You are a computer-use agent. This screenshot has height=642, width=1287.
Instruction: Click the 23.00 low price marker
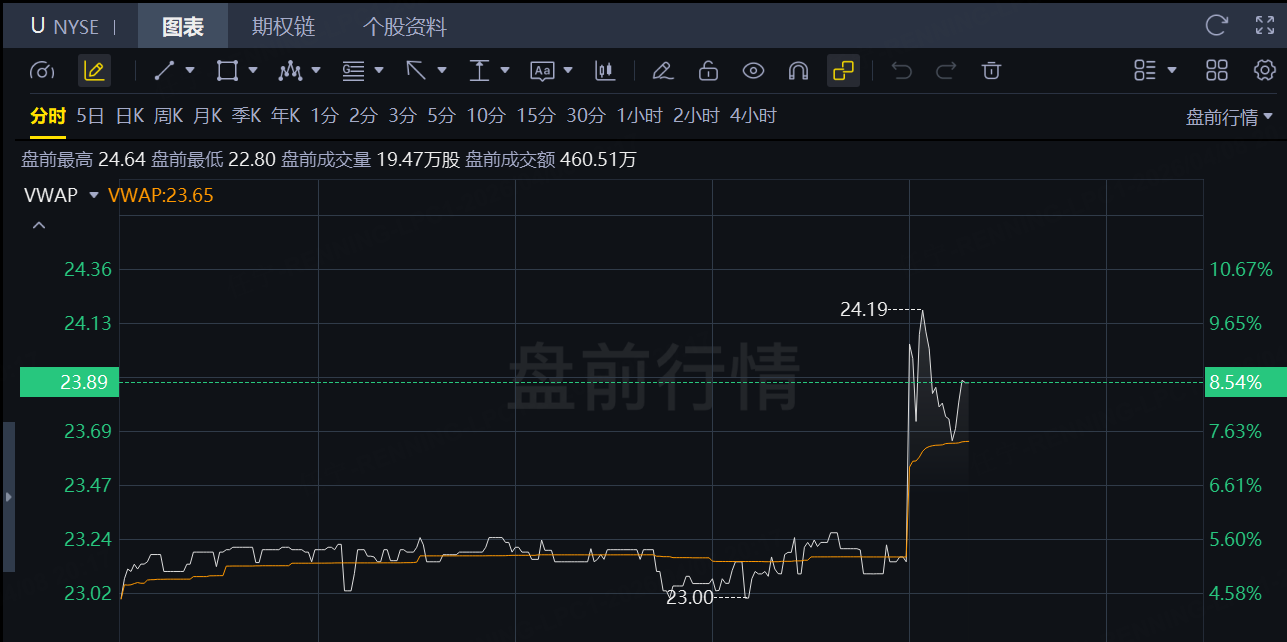pos(690,598)
